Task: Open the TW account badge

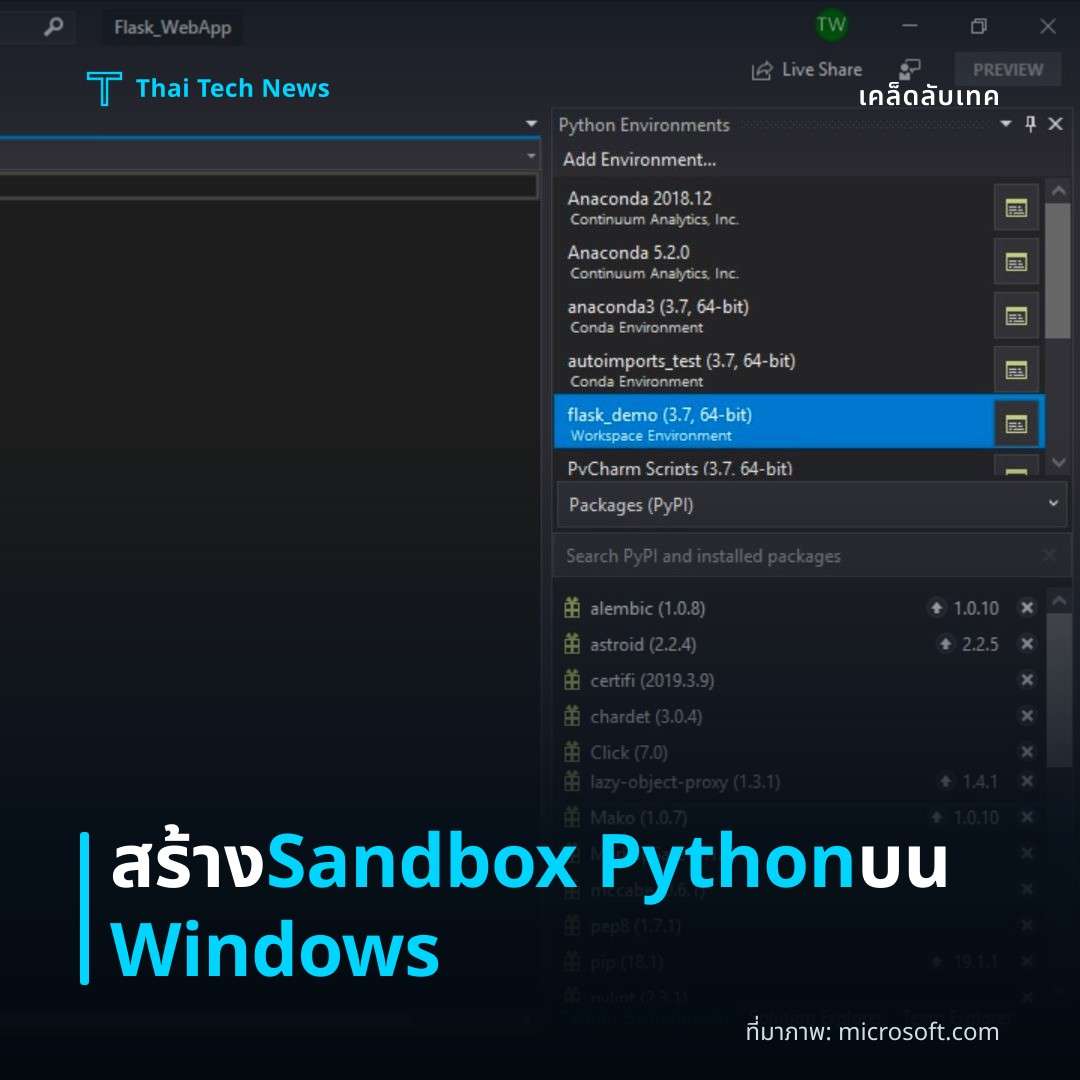Action: click(x=831, y=25)
